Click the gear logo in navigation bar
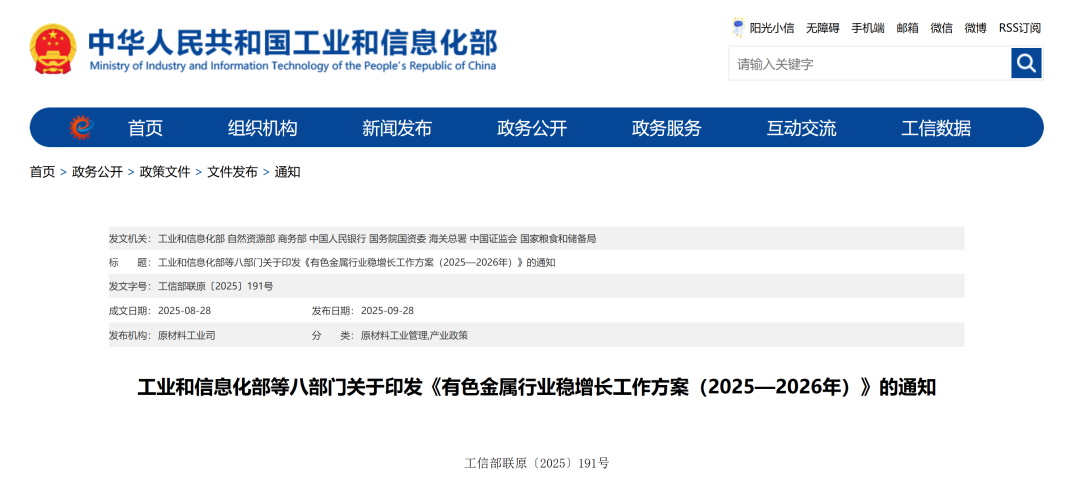Image resolution: width=1080 pixels, height=481 pixels. [x=81, y=127]
